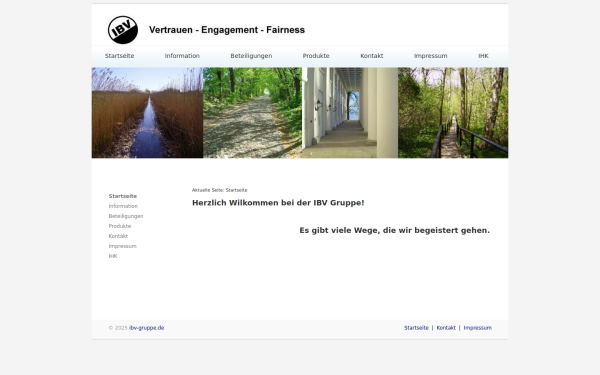Viewport: 600px width, 375px height.
Task: Select Startseite in the left sidebar menu
Action: (122, 196)
